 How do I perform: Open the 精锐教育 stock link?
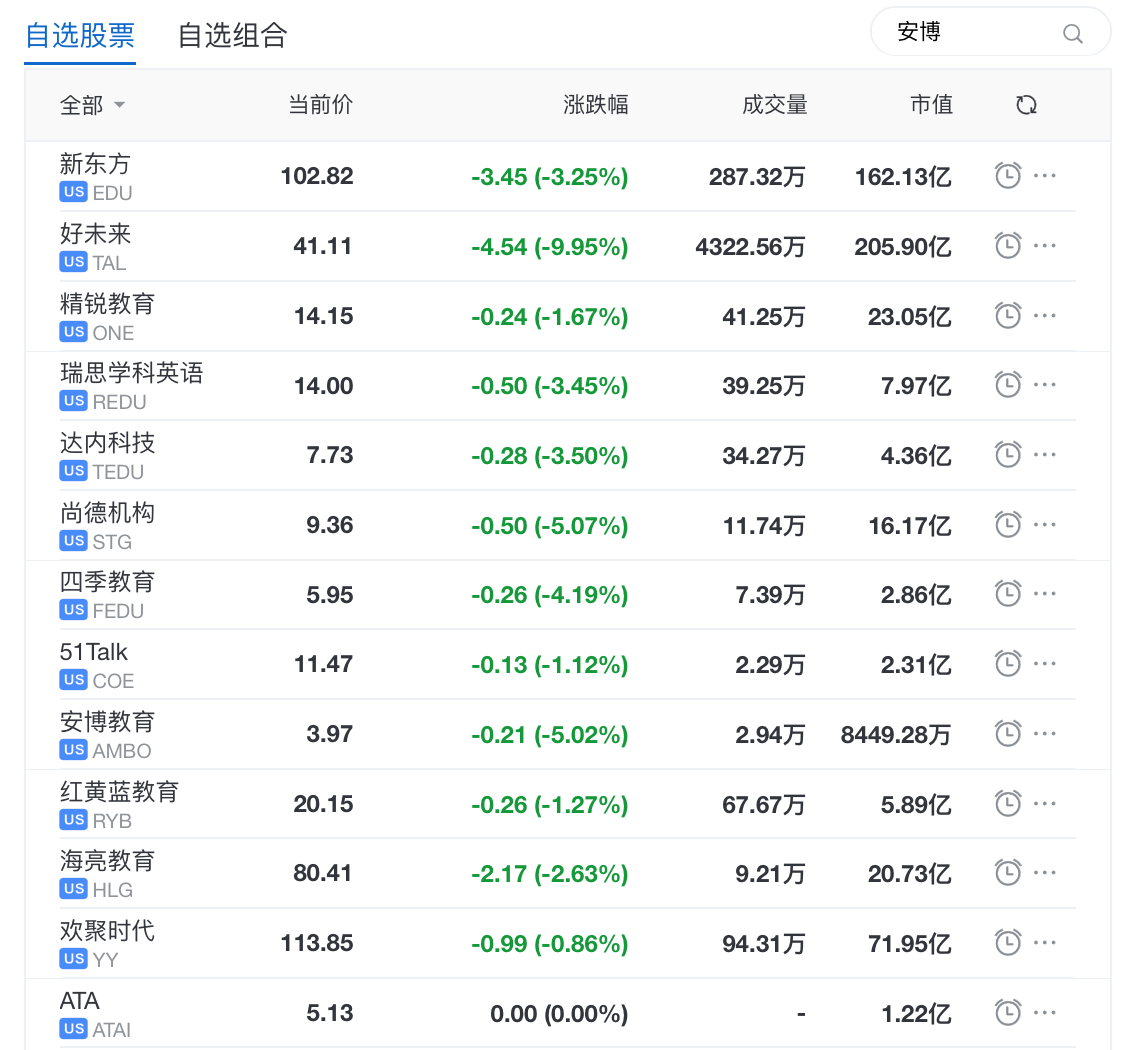tap(107, 303)
